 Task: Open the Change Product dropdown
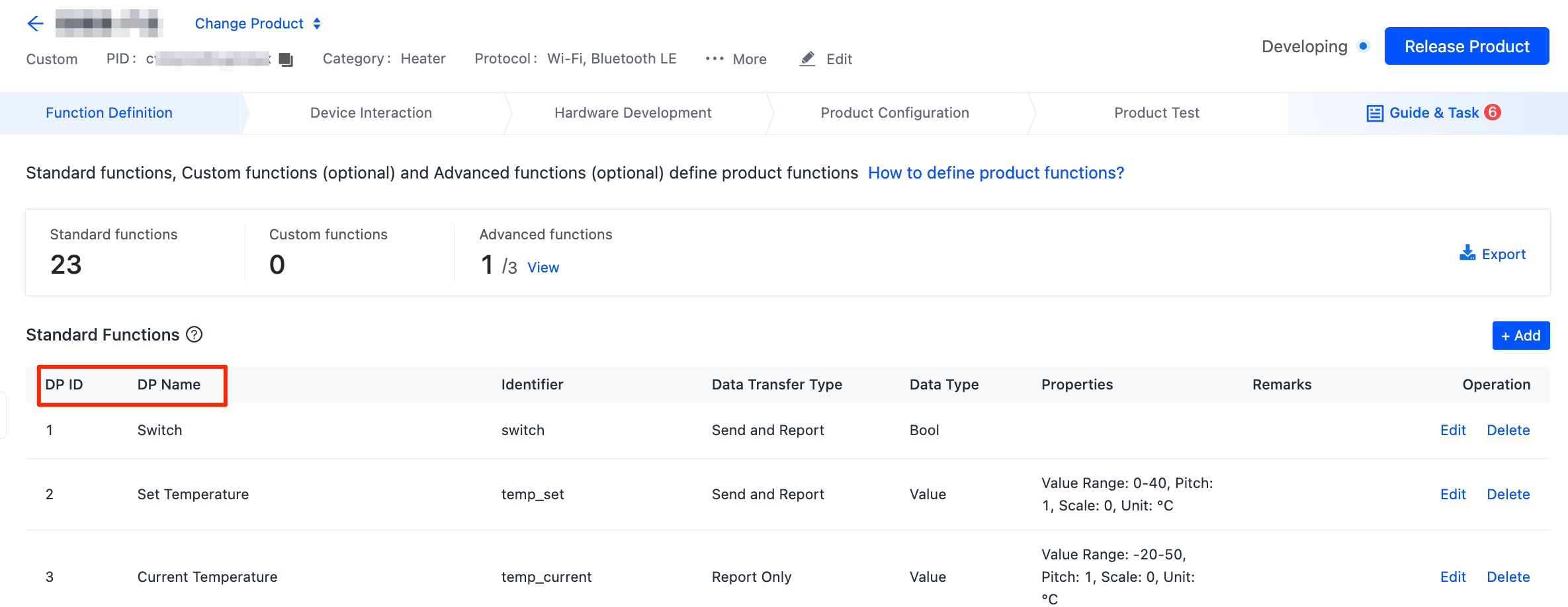point(258,24)
